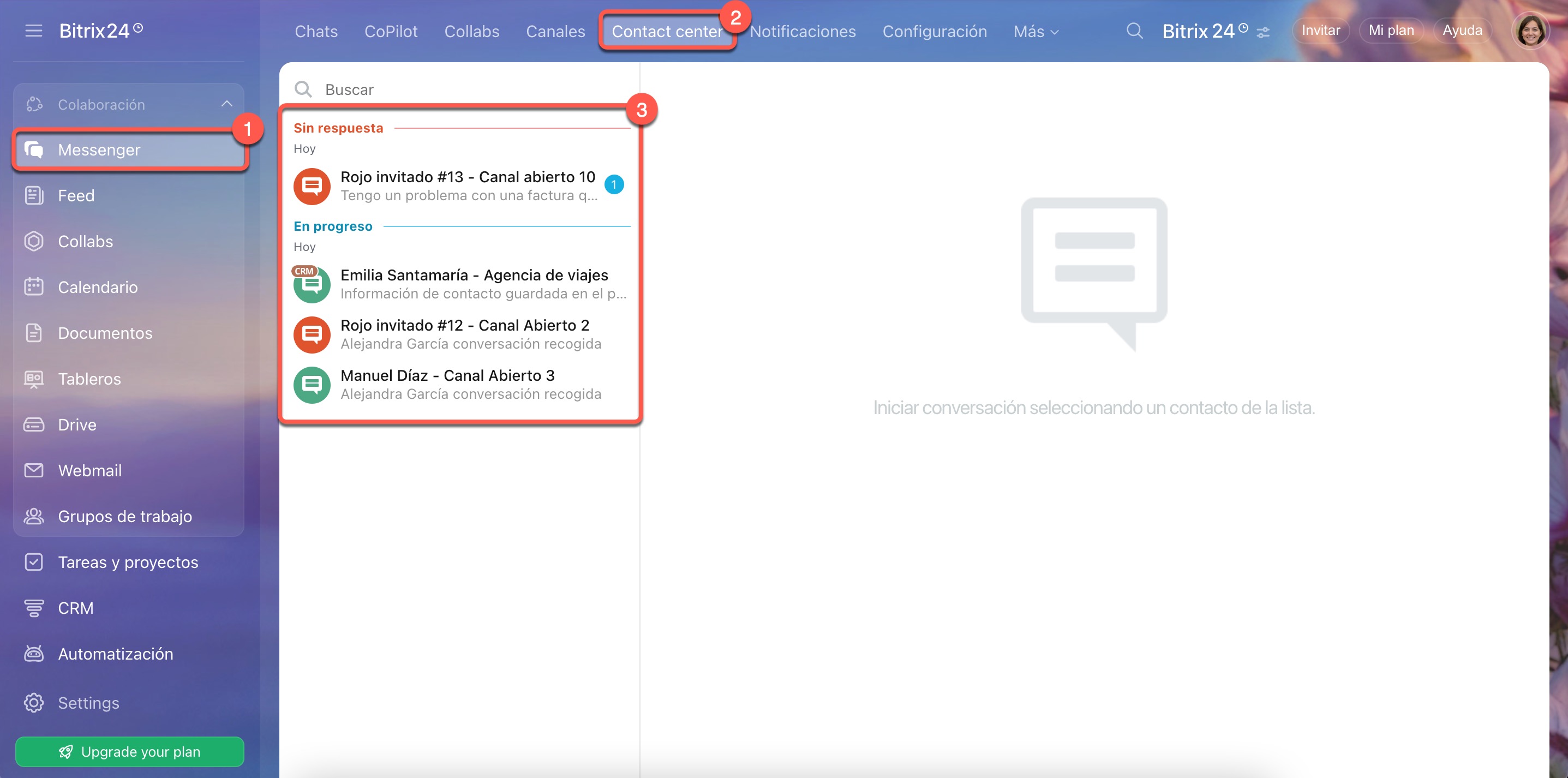
Task: Click the sliders icon beside Bitrix 24 title
Action: 1263,32
